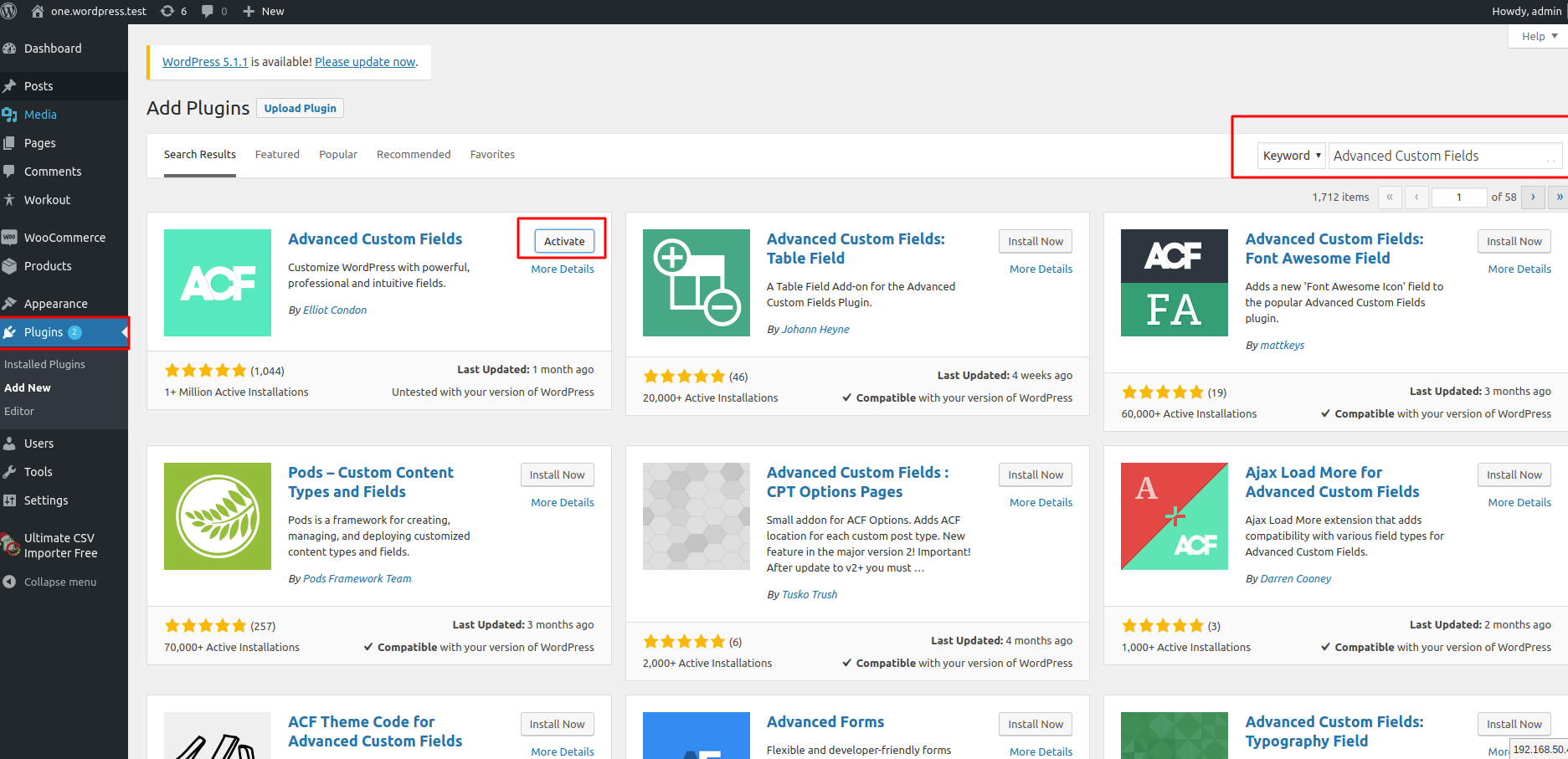Screen dimensions: 1568x759
Task: Open Ultimate CSV Importer Free icon
Action: point(10,545)
